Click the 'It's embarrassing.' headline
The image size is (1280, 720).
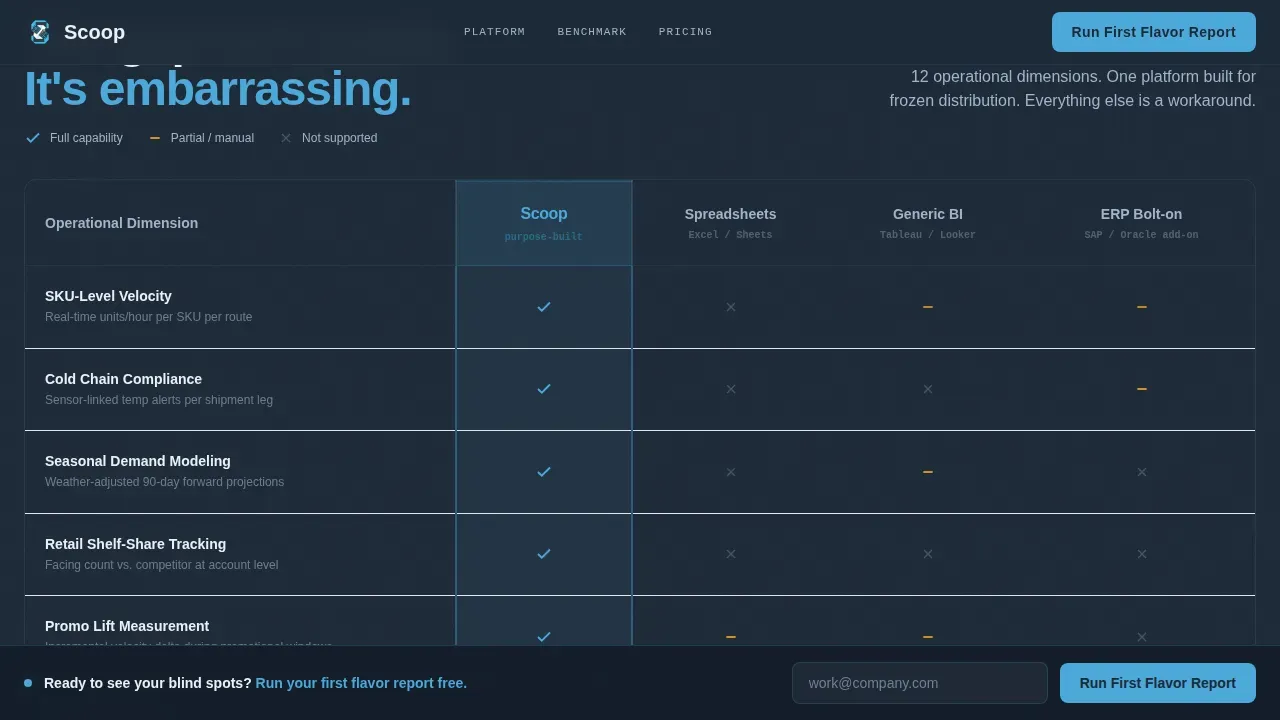point(218,89)
